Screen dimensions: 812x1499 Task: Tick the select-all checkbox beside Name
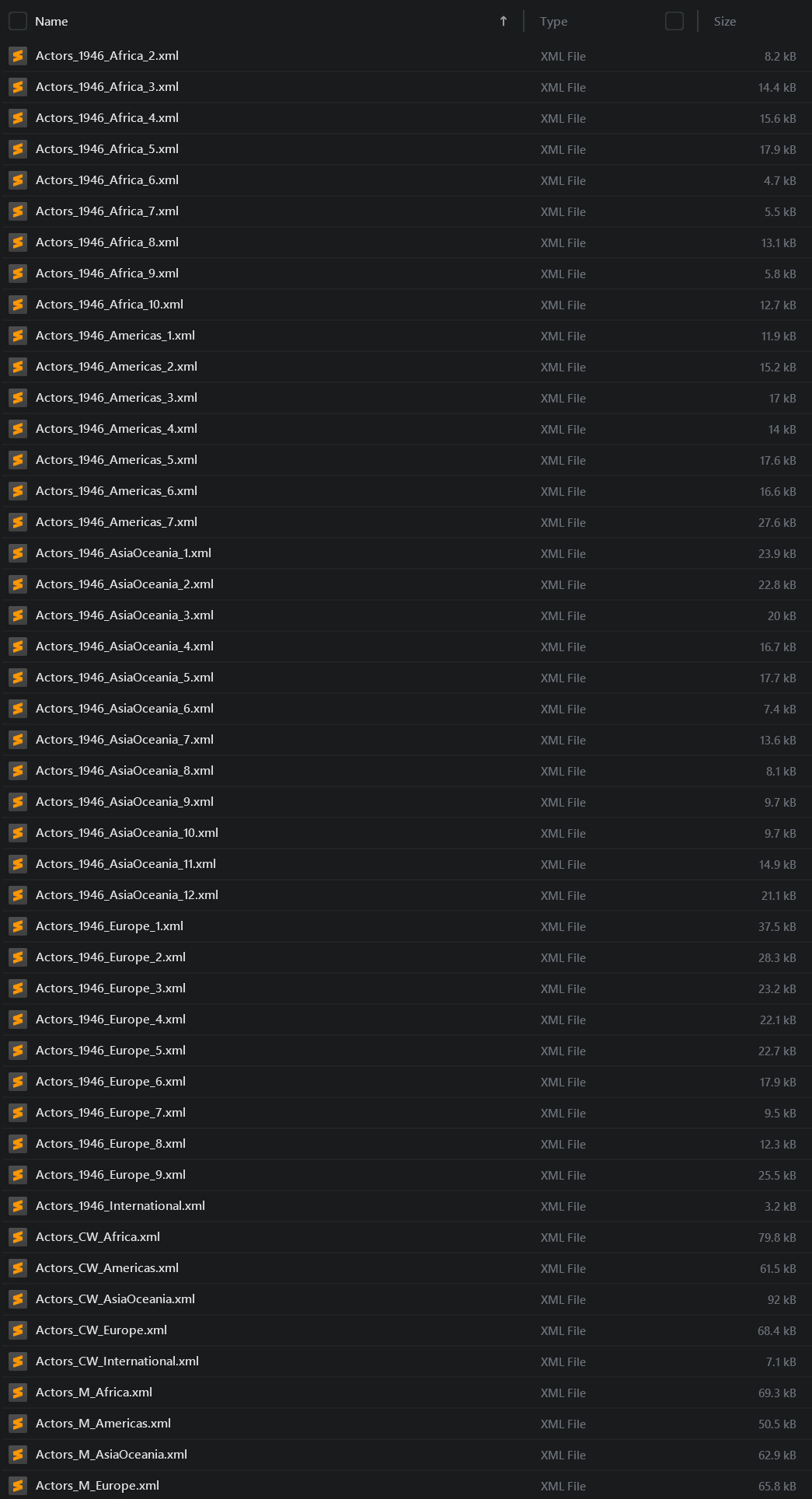18,21
